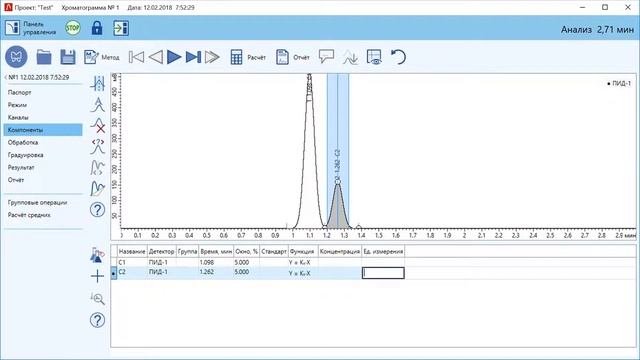Click the peak-between-markers tool icon
640x360 pixels.
98,83
